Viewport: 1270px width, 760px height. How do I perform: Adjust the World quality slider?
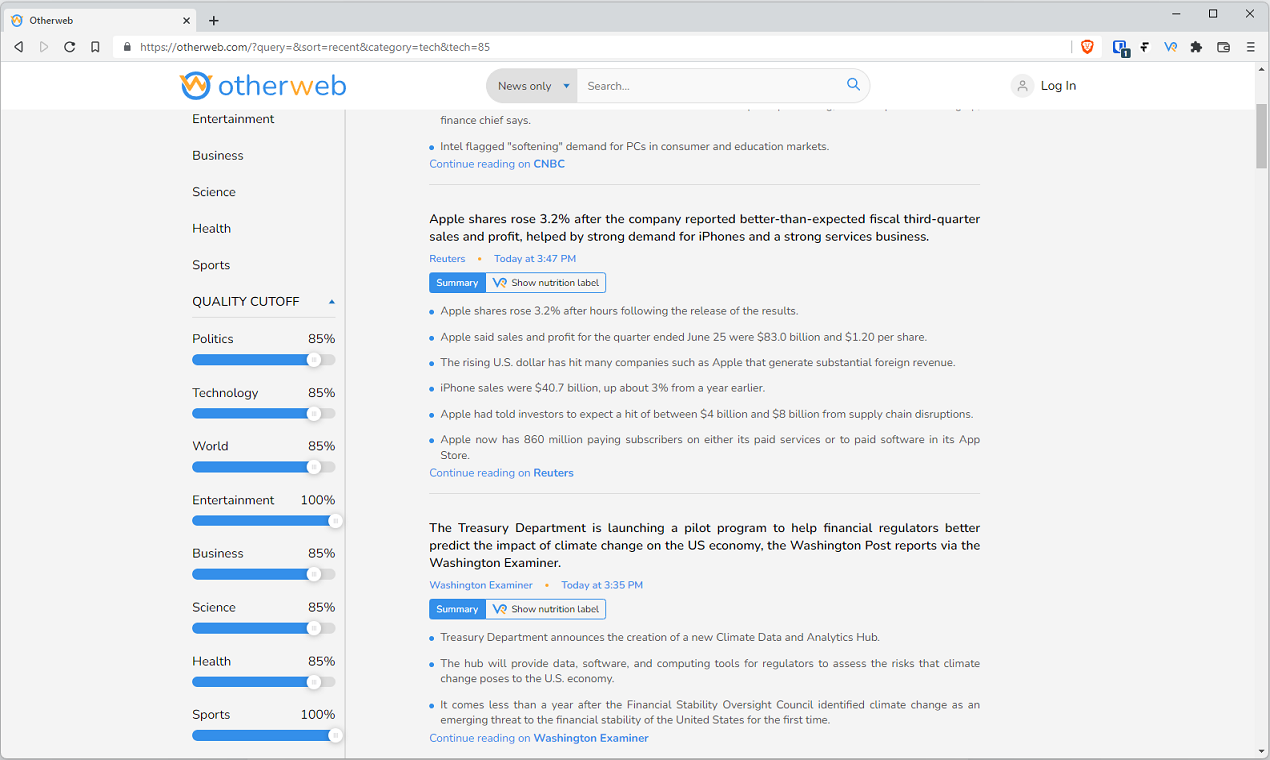pyautogui.click(x=314, y=467)
